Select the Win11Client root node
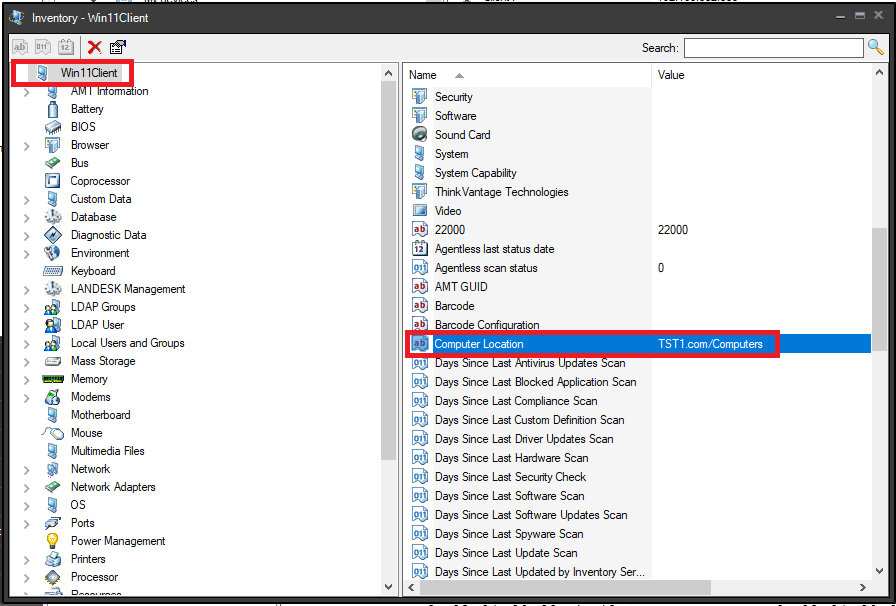Viewport: 896px width, 606px height. [88, 73]
